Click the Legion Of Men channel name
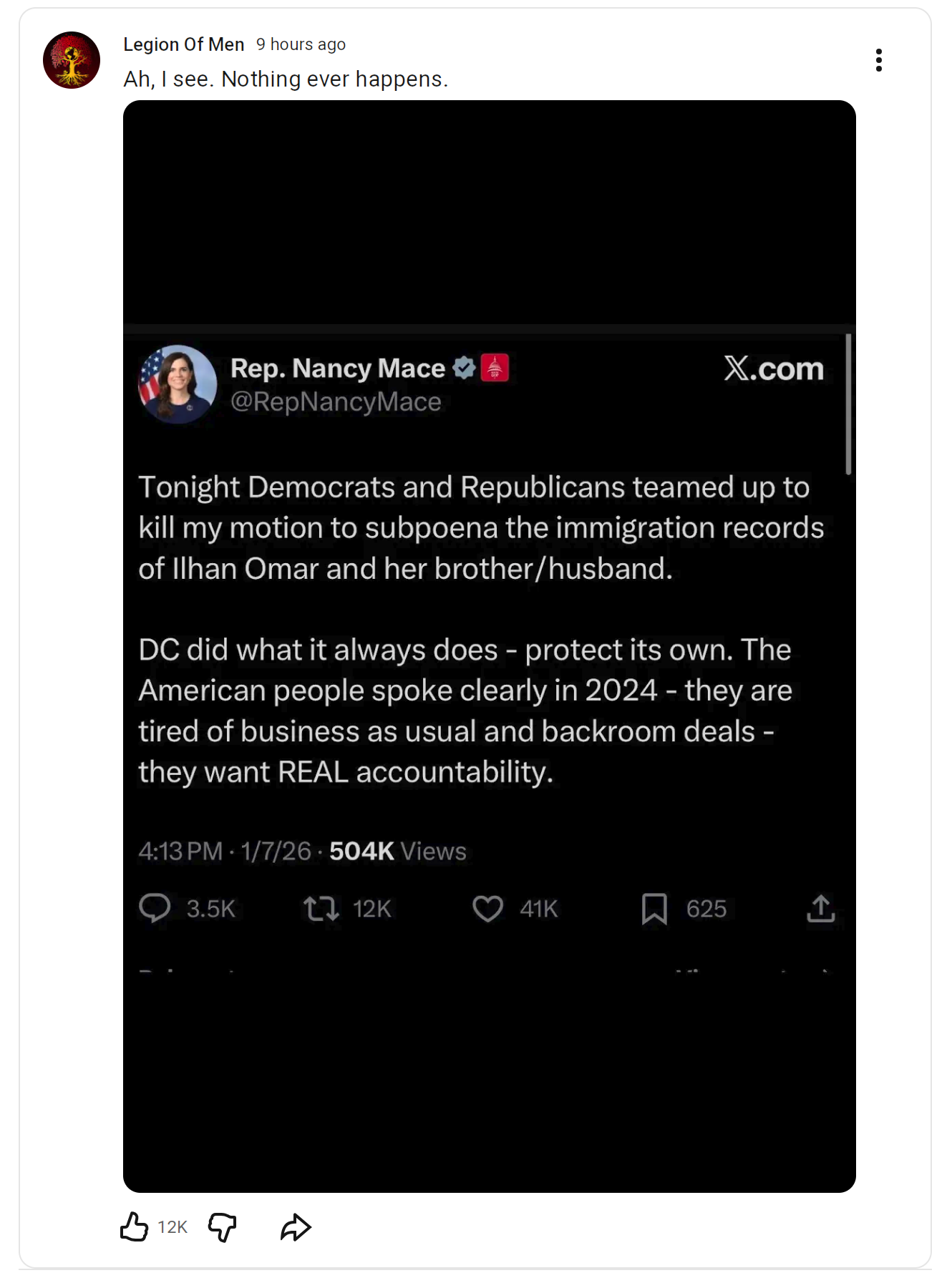 pyautogui.click(x=183, y=44)
